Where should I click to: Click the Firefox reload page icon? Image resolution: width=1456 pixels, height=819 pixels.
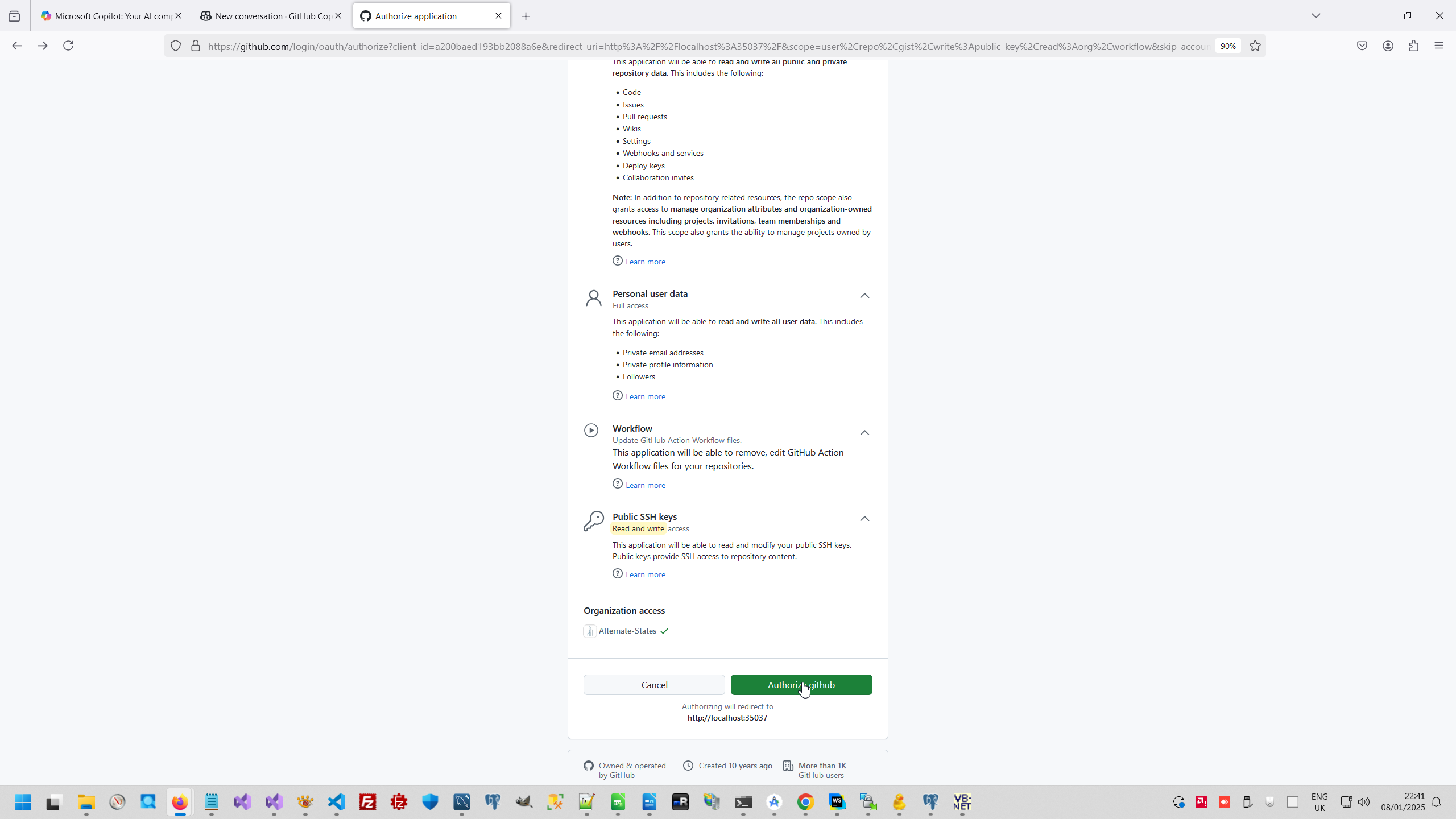coord(68,45)
